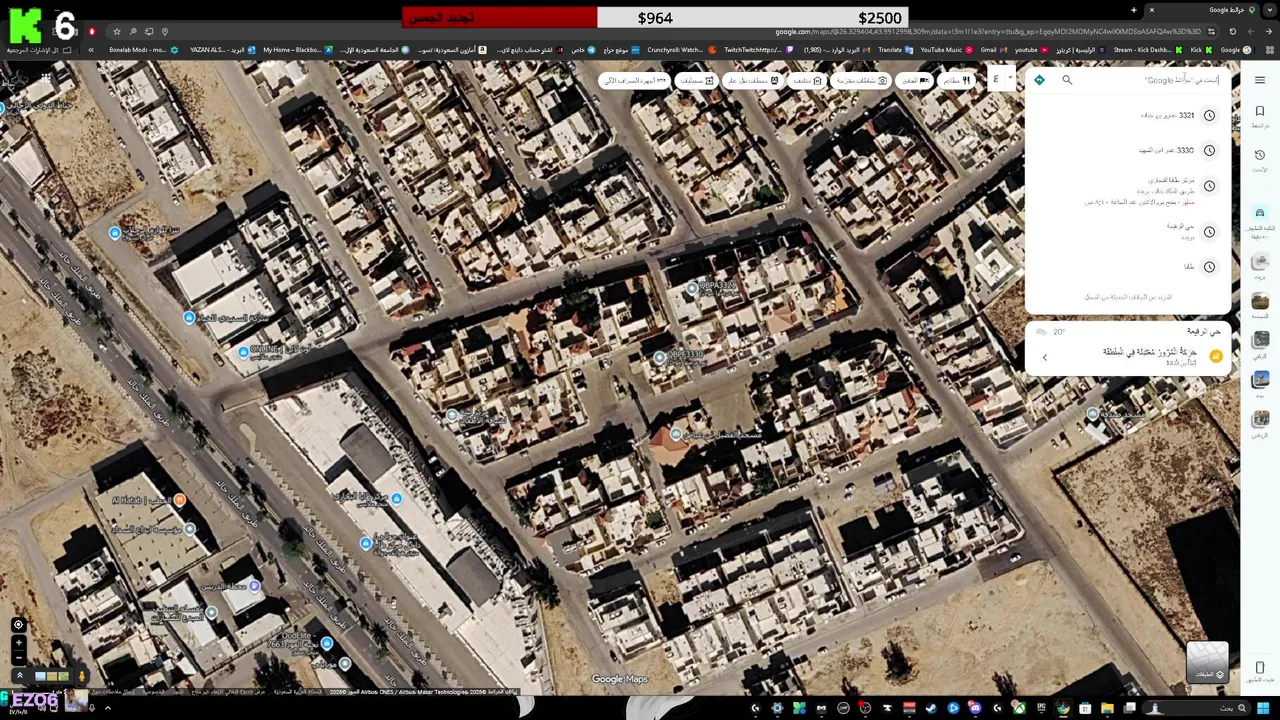
Task: Select the Pharmacies category chip
Action: pyautogui.click(x=697, y=80)
